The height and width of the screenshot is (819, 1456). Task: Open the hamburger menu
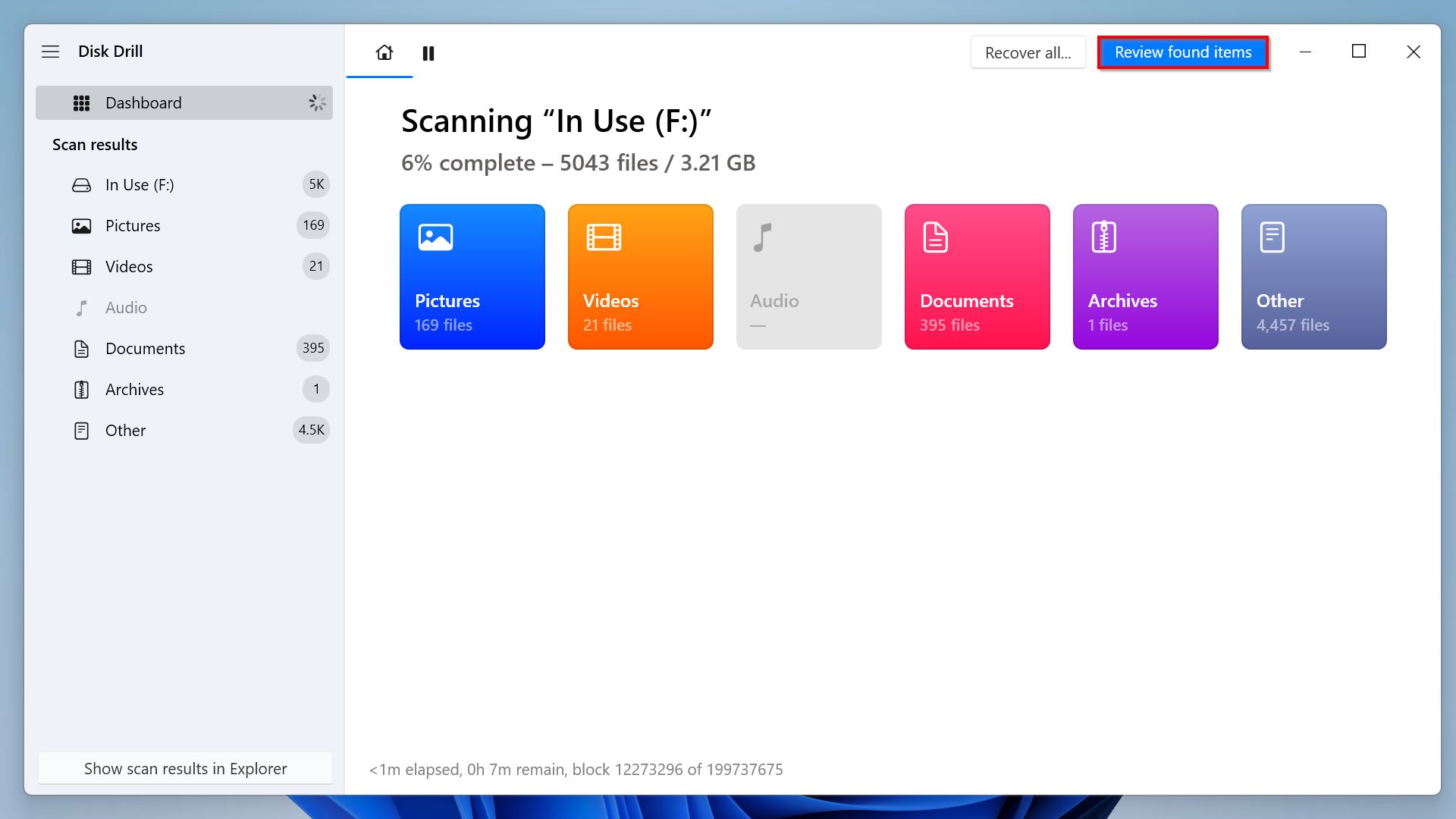click(49, 50)
